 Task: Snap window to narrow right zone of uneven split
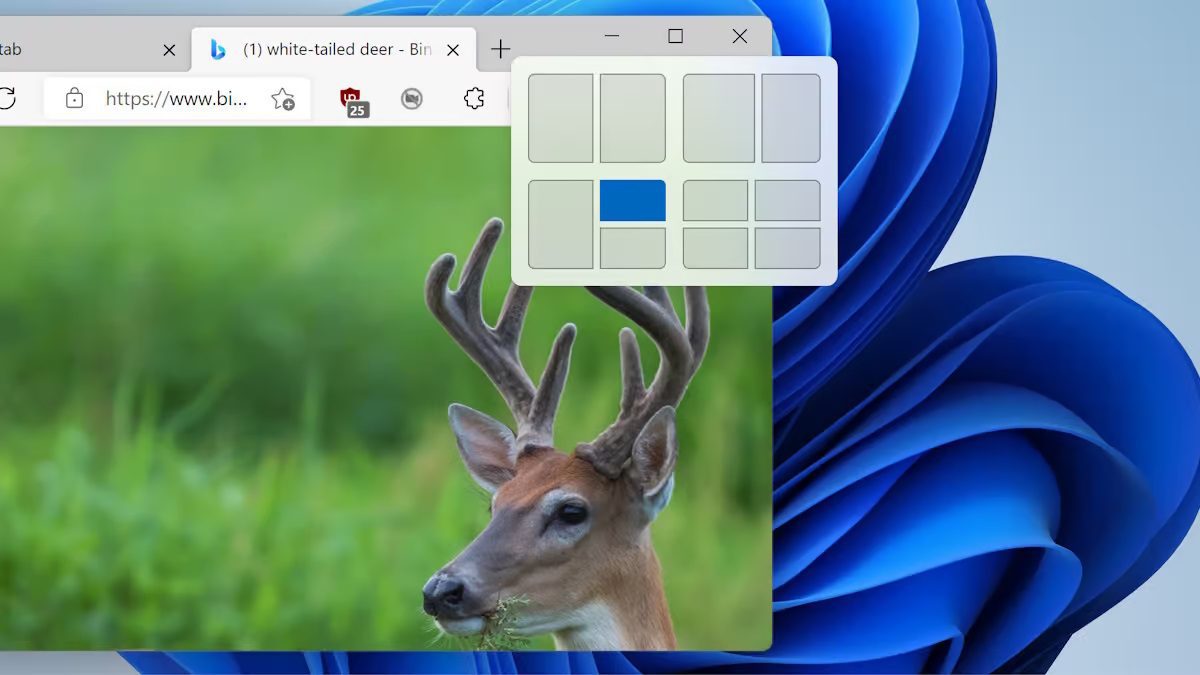point(791,118)
